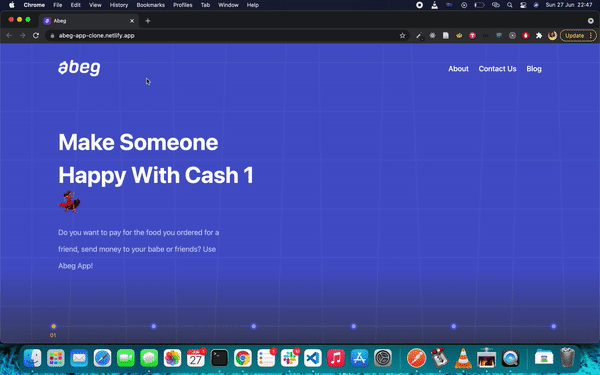Viewport: 600px width, 375px height.
Task: Open the Window menu
Action: pos(228,5)
